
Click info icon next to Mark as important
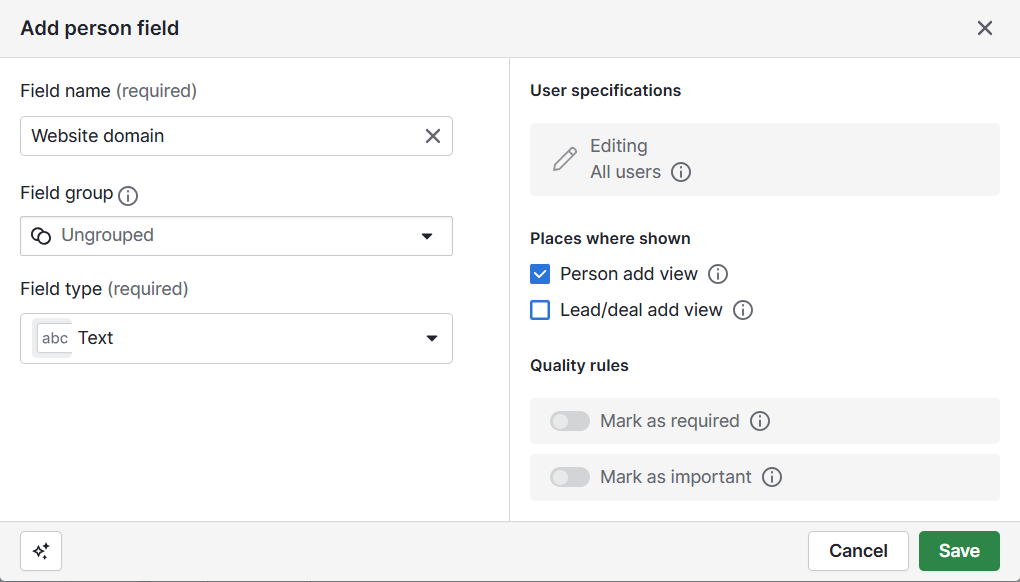point(772,477)
